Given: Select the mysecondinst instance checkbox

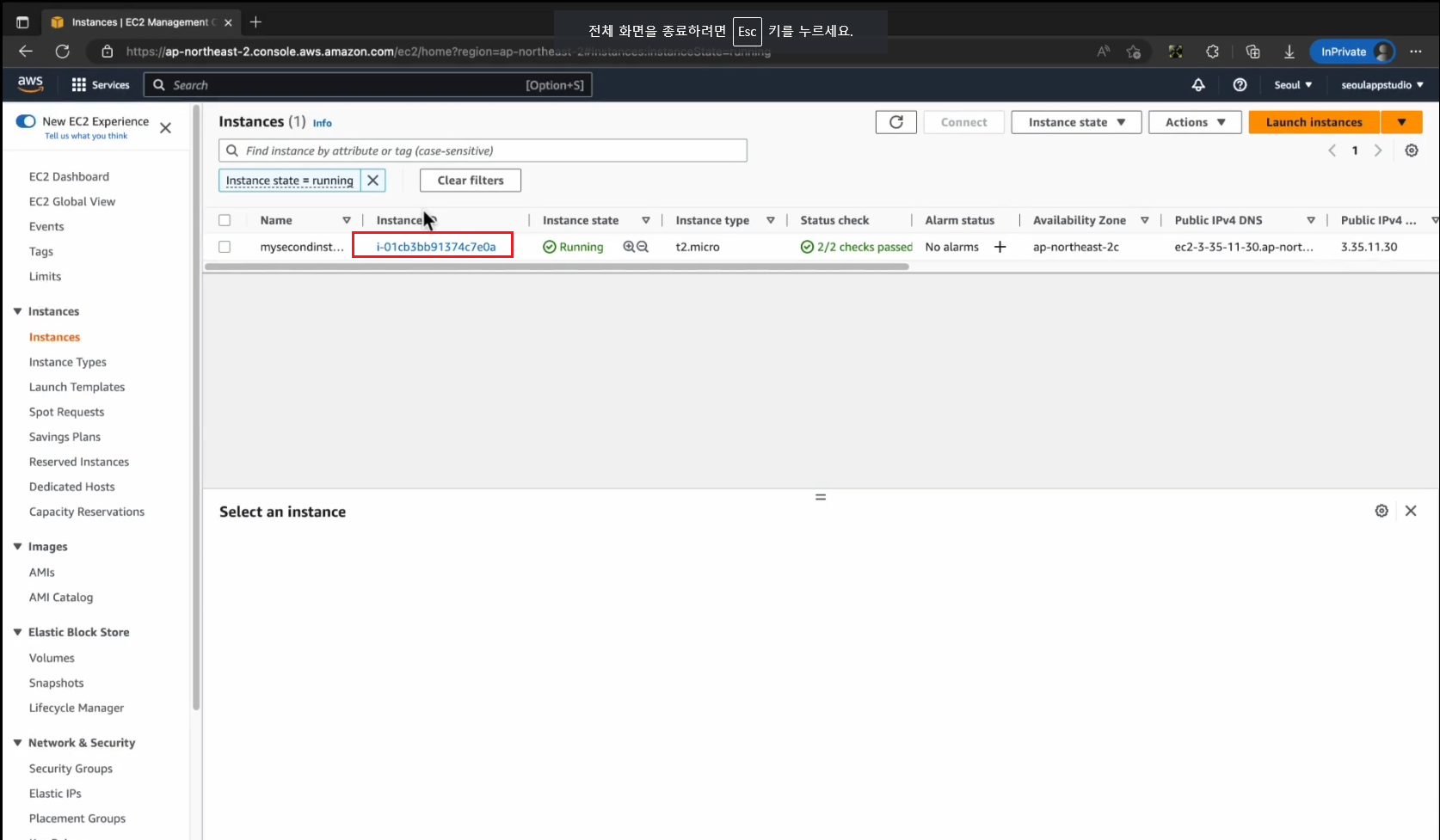Looking at the screenshot, I should [x=225, y=247].
